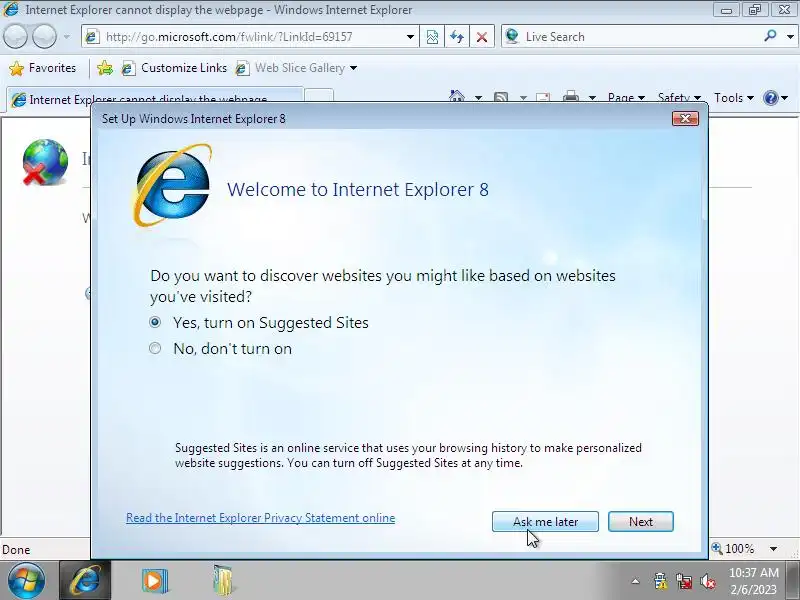800x600 pixels.
Task: Click the Print icon on command bar
Action: [x=571, y=96]
